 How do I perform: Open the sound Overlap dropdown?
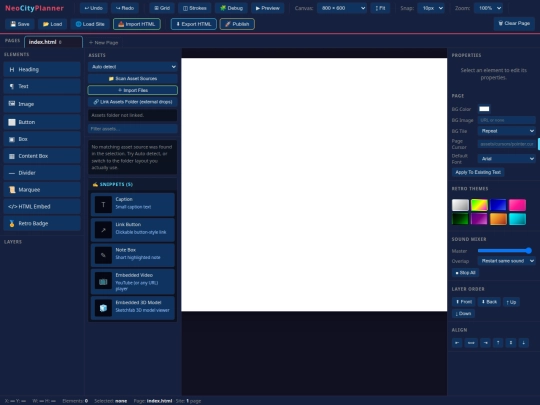(507, 261)
